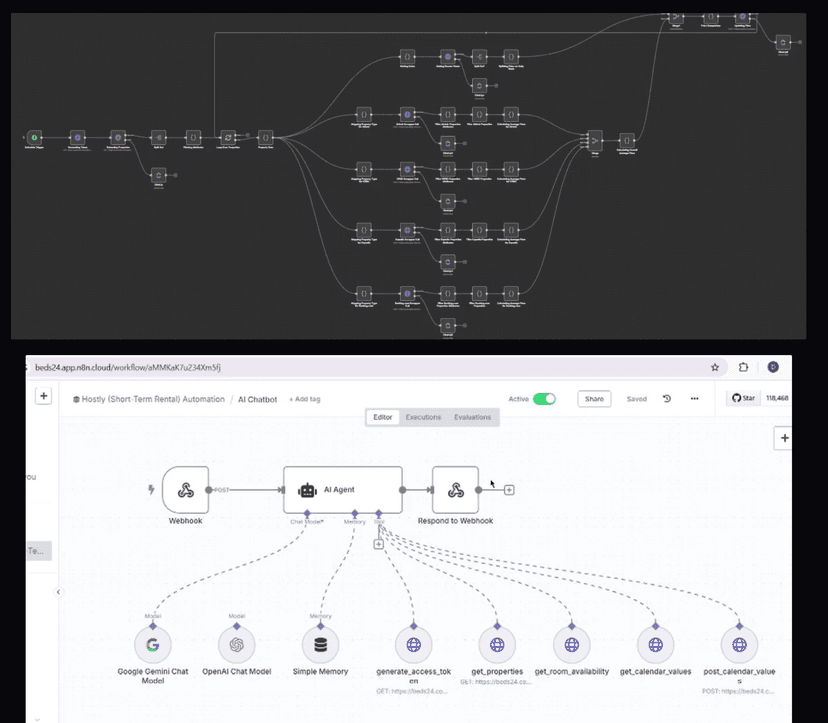Collapse the left sidebar with the chevron

click(x=58, y=592)
